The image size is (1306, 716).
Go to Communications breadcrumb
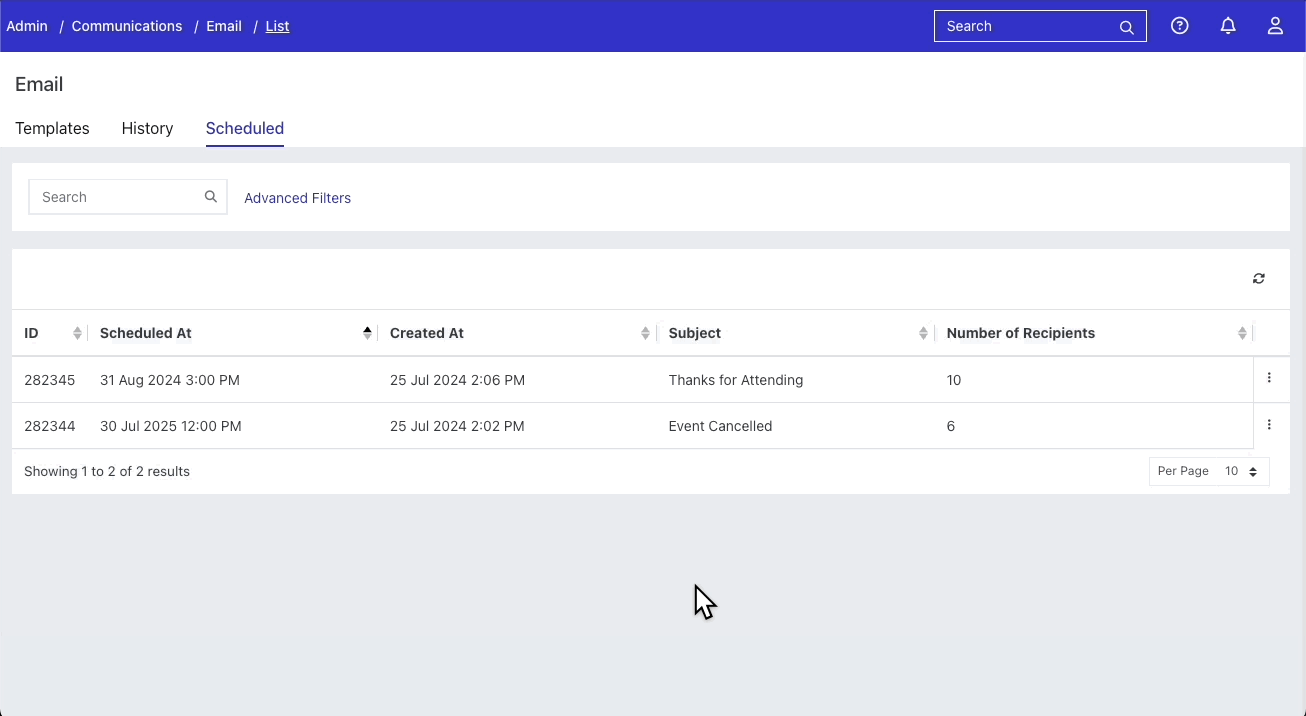pyautogui.click(x=127, y=26)
